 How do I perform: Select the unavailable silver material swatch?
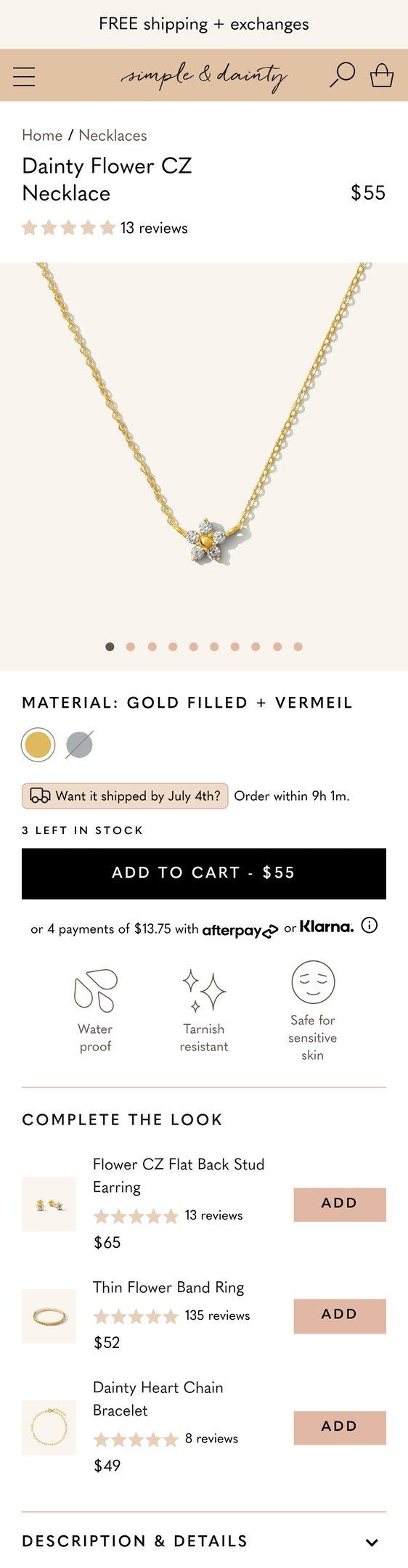pyautogui.click(x=79, y=745)
